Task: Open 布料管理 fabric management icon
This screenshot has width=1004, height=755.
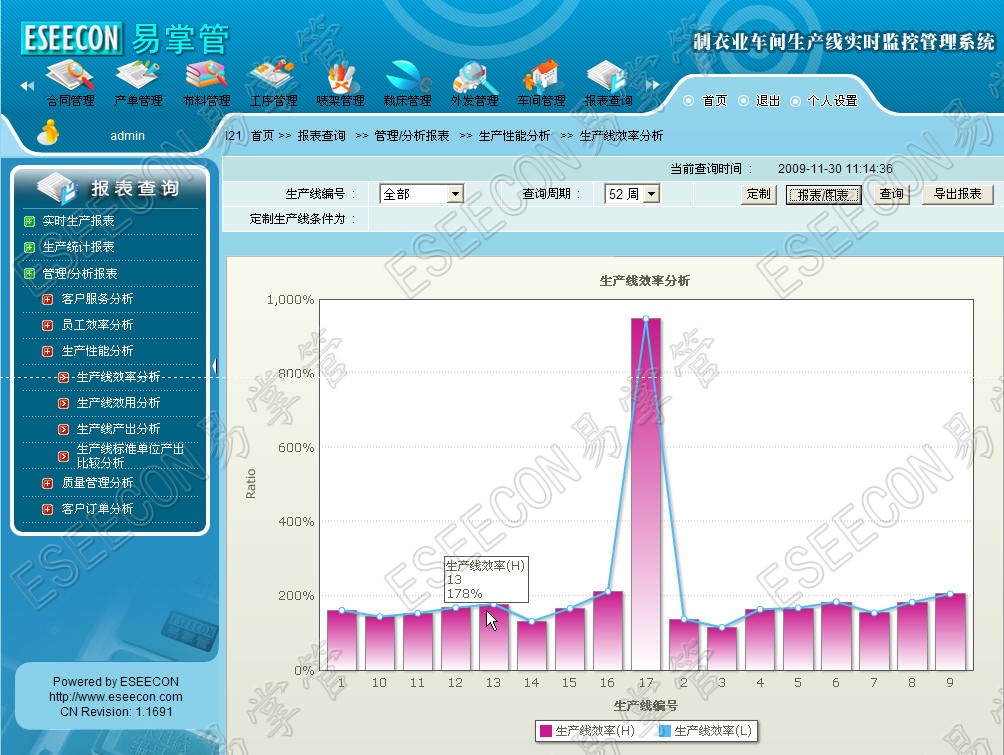Action: click(206, 79)
